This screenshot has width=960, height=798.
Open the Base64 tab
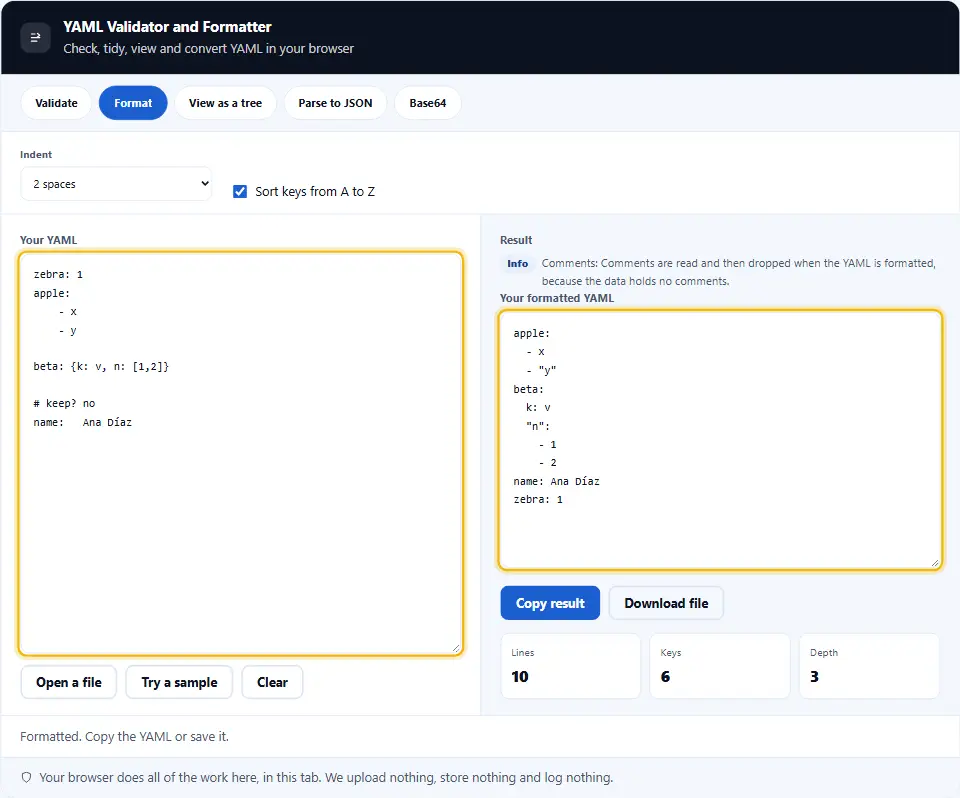[x=428, y=103]
